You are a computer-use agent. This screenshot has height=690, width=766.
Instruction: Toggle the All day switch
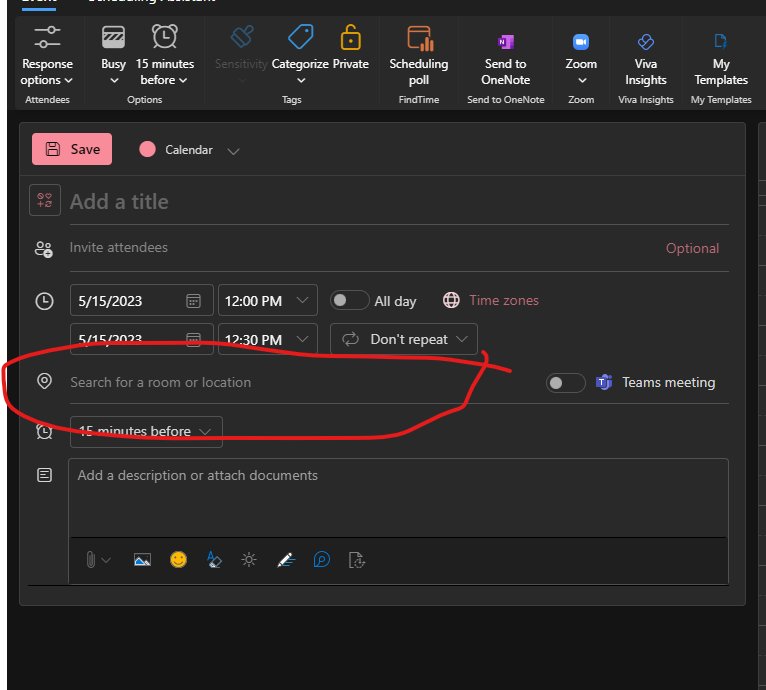click(349, 300)
